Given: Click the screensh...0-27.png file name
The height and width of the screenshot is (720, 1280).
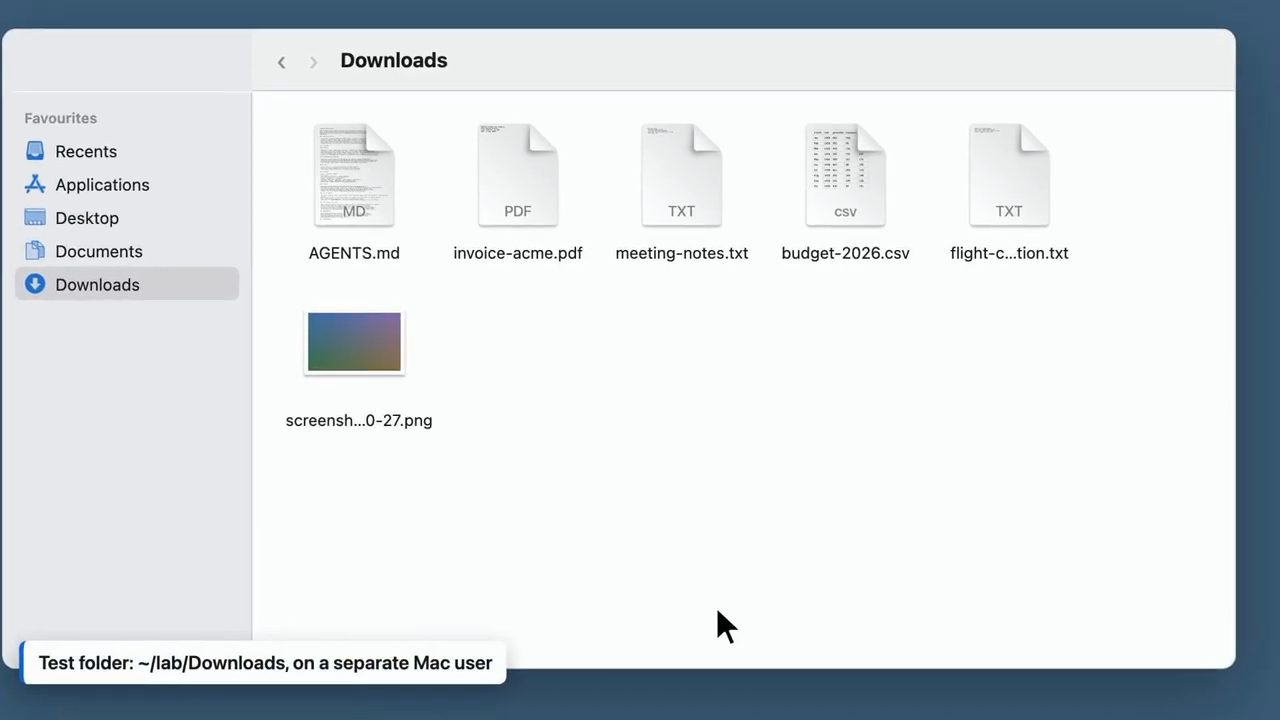Looking at the screenshot, I should pyautogui.click(x=359, y=420).
